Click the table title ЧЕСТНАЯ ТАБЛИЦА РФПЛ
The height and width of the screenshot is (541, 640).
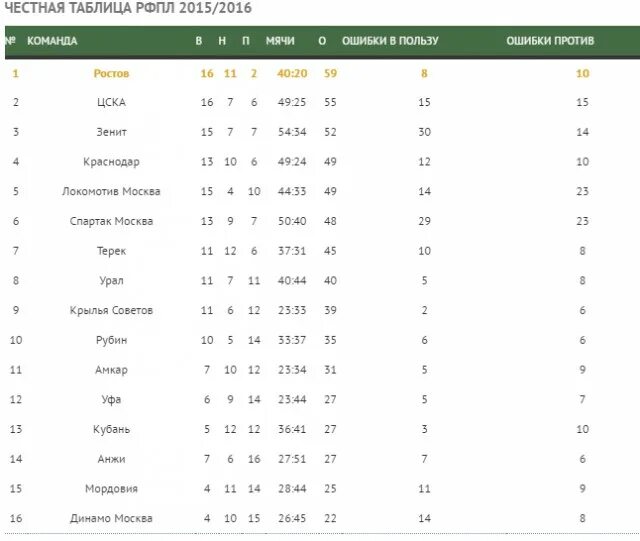pyautogui.click(x=93, y=8)
